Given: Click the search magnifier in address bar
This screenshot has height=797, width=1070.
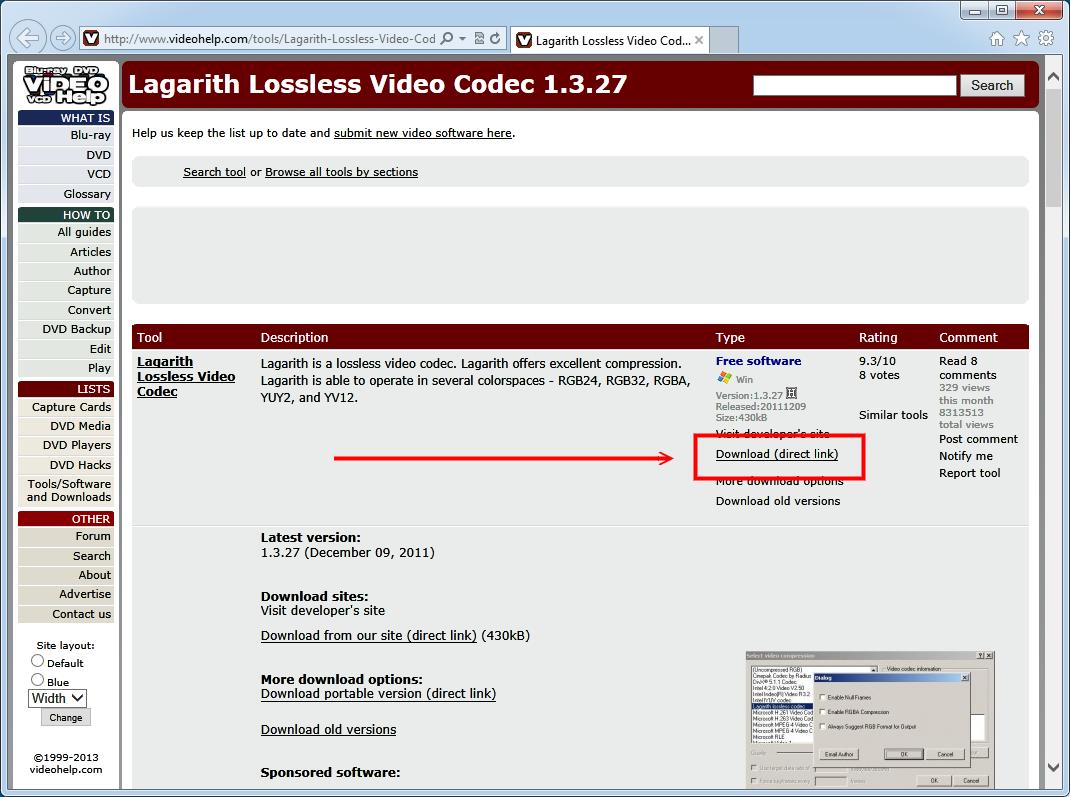Looking at the screenshot, I should pos(447,39).
